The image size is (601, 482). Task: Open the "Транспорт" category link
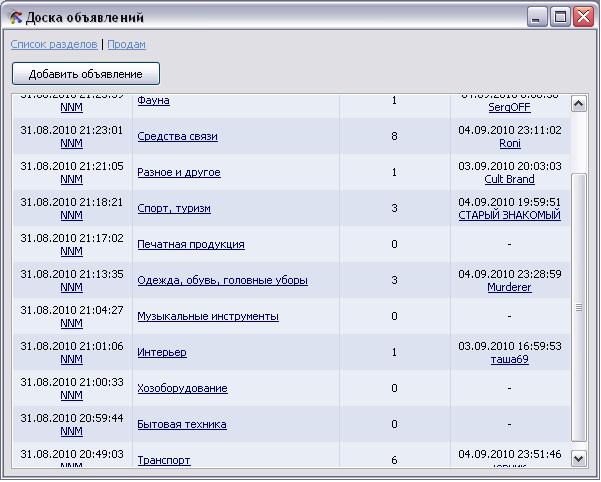point(164,461)
